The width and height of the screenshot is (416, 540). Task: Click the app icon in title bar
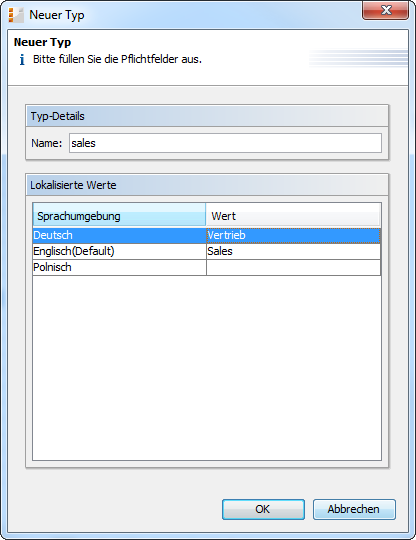pyautogui.click(x=16, y=15)
